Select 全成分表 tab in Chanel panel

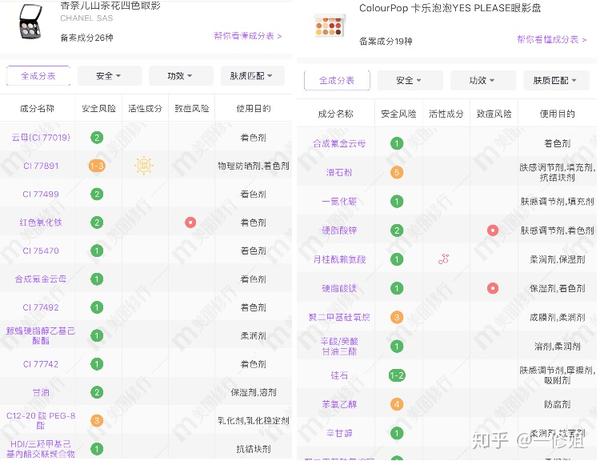[38, 76]
